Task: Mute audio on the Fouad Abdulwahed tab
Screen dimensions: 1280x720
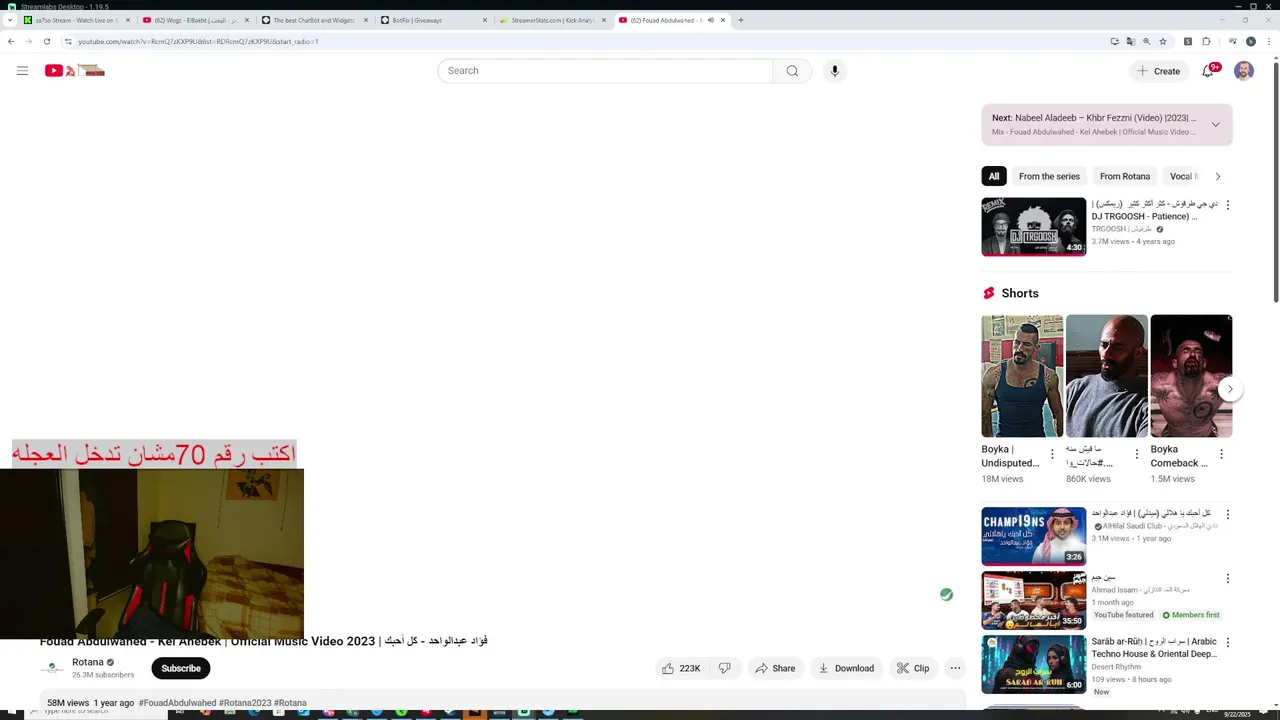Action: pos(711,20)
